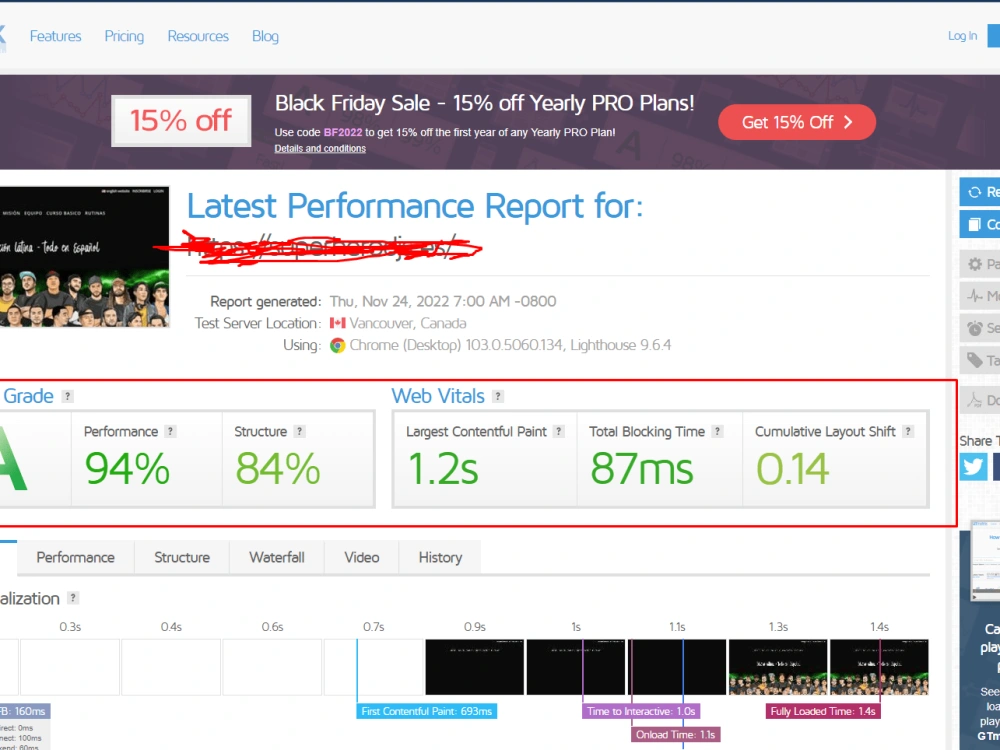Click the 84% Structure score
This screenshot has width=1000, height=750.
coord(277,469)
